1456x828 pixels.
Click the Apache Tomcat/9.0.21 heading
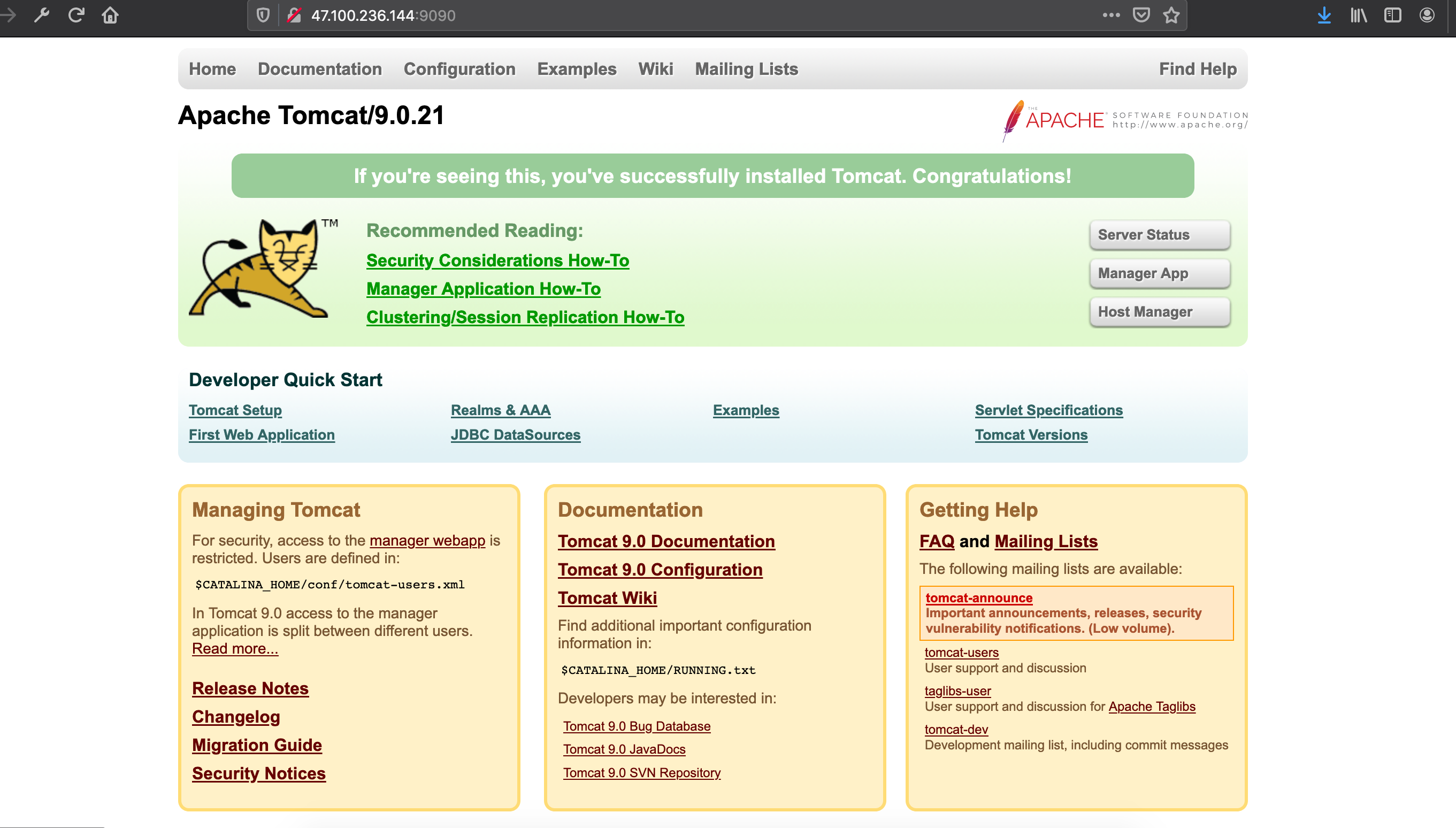pyautogui.click(x=311, y=116)
